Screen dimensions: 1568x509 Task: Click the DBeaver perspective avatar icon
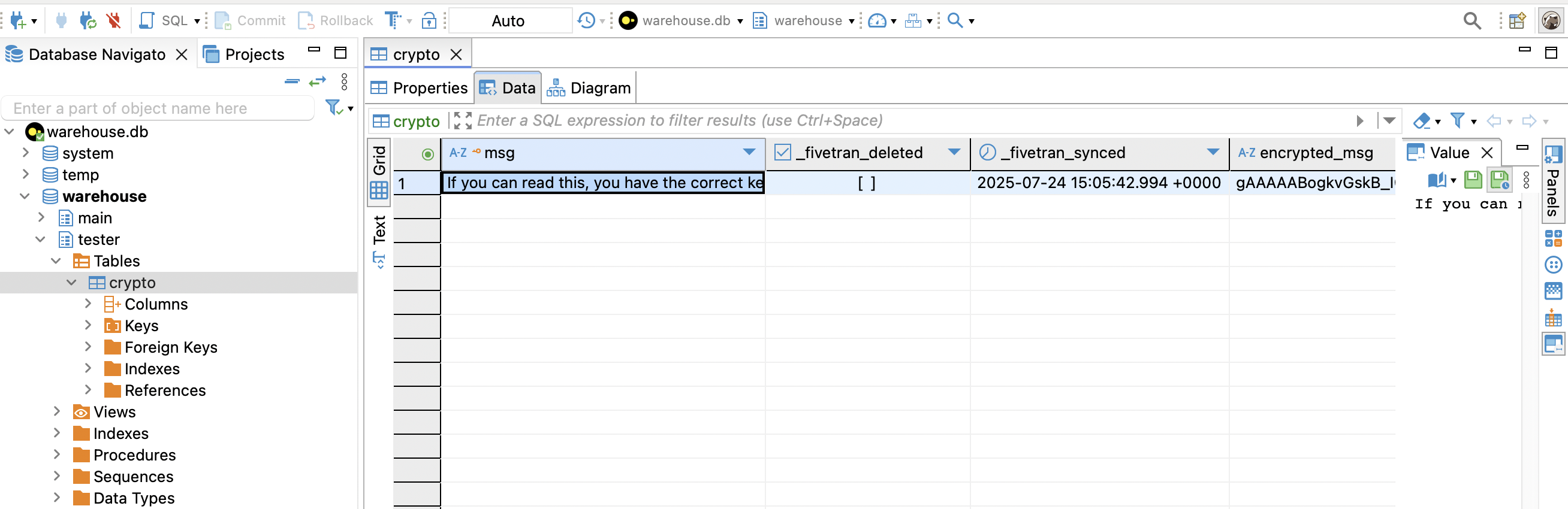(x=1551, y=21)
